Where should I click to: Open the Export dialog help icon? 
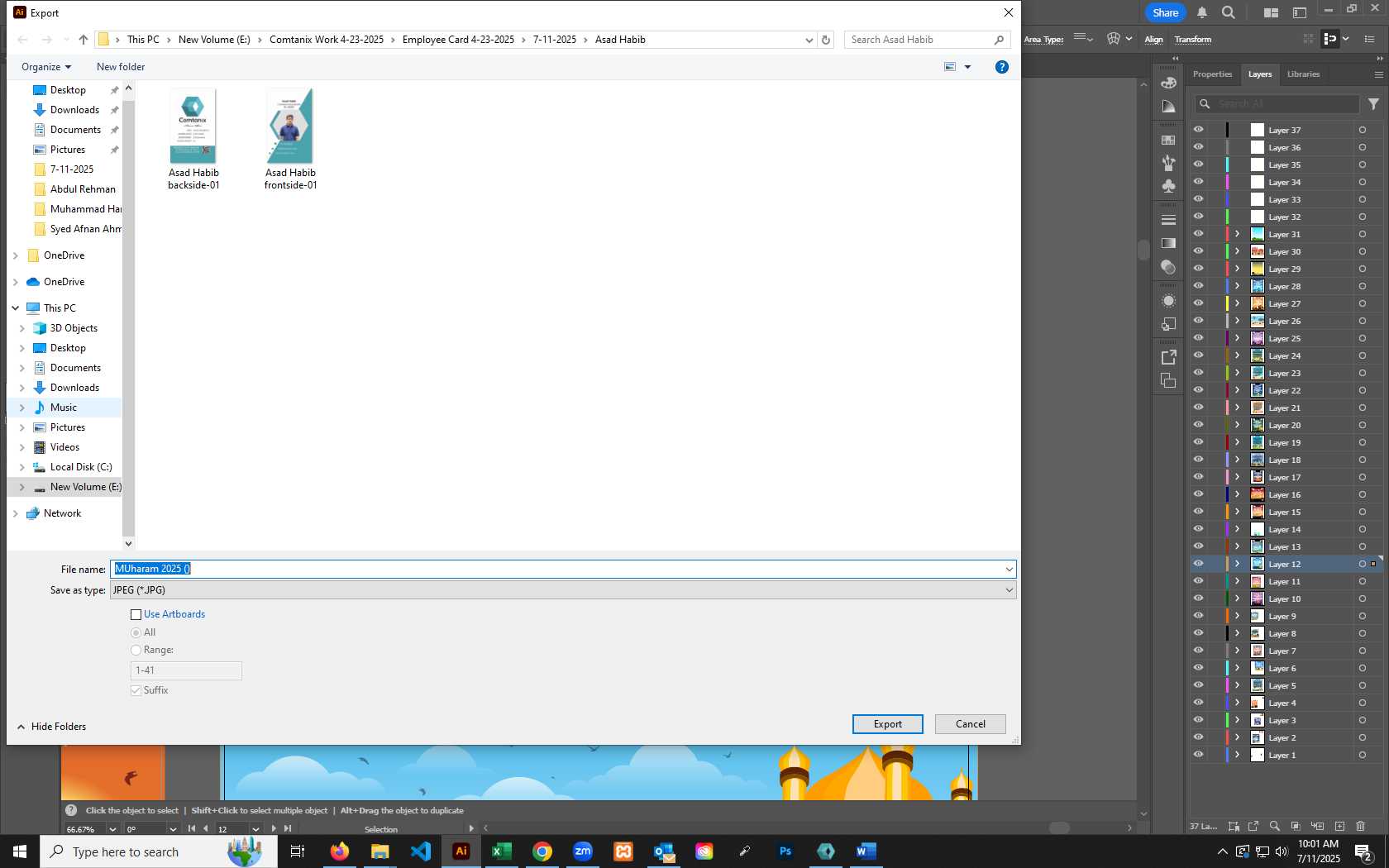pyautogui.click(x=1001, y=67)
